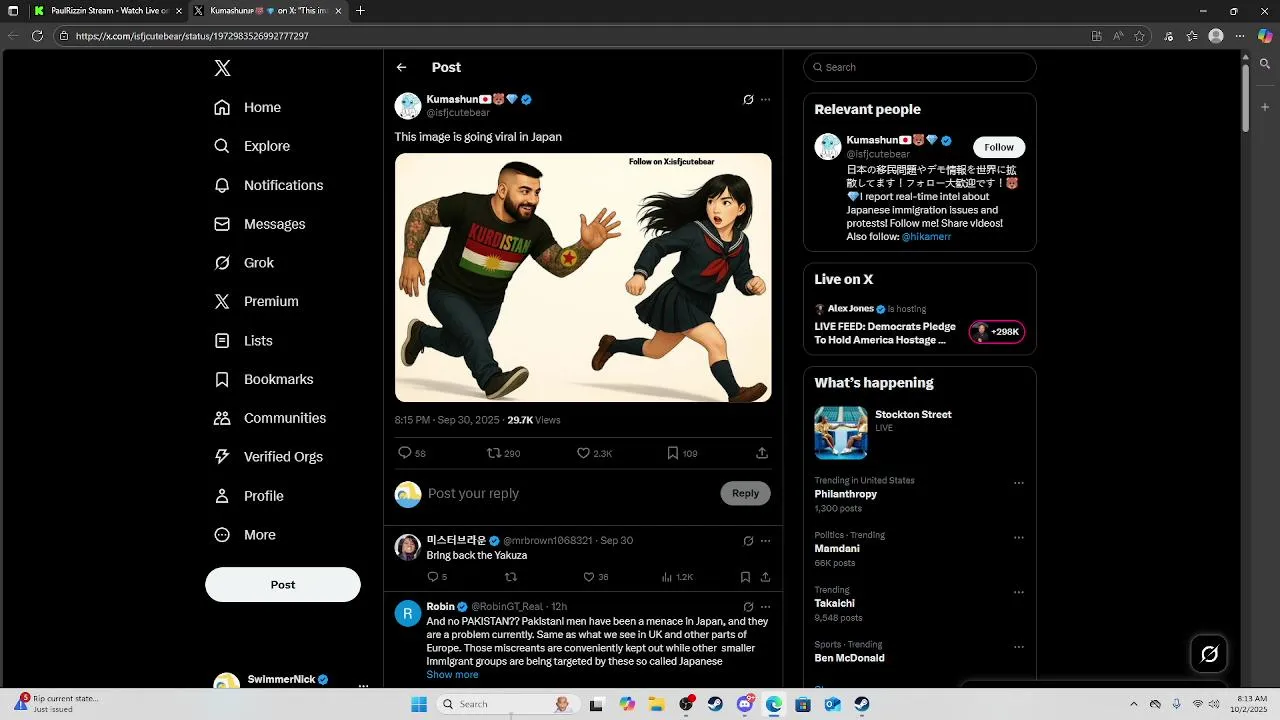The image size is (1280, 720).
Task: Open a new browser tab
Action: tap(360, 11)
